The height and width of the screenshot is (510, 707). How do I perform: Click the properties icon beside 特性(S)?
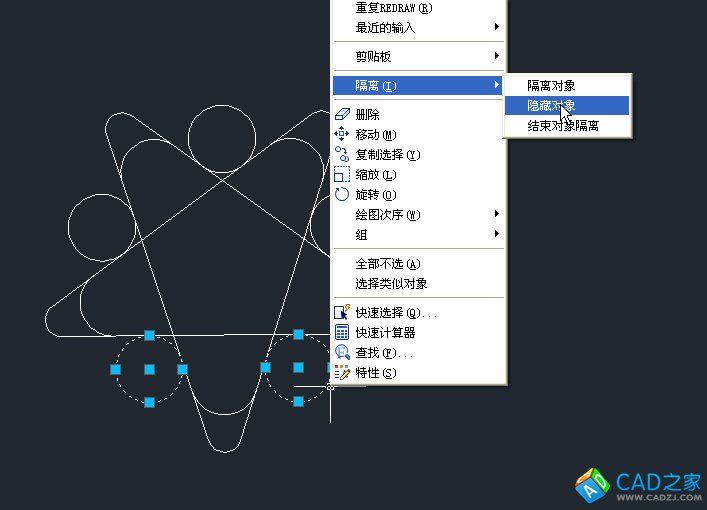coord(342,373)
